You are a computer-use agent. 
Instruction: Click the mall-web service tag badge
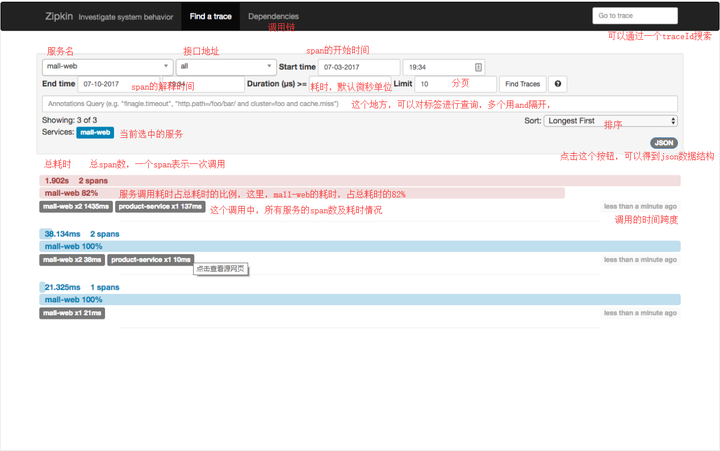pos(95,133)
